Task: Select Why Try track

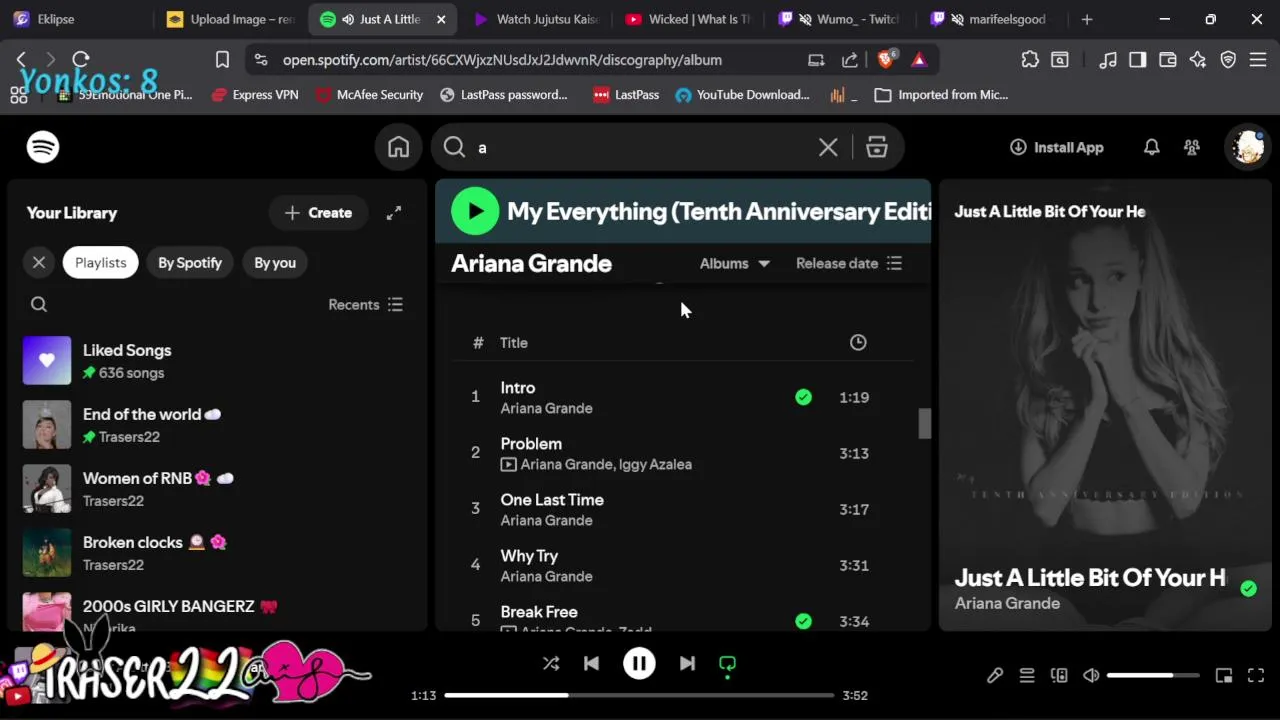Action: coord(529,555)
